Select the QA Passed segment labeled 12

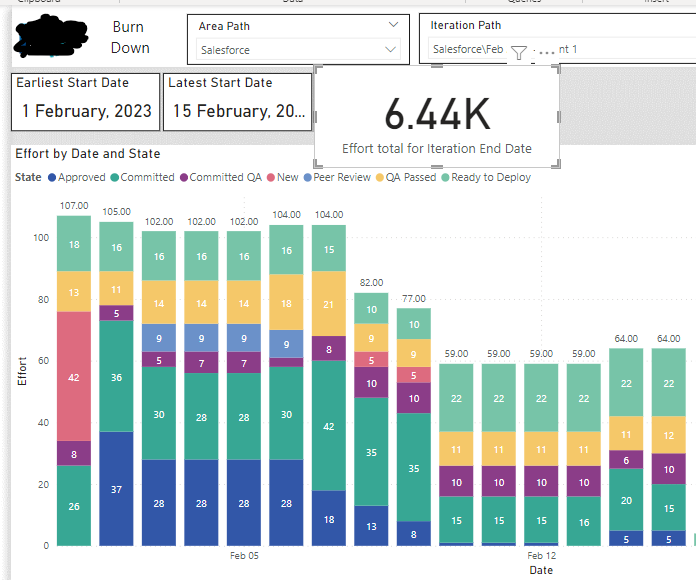pyautogui.click(x=668, y=435)
